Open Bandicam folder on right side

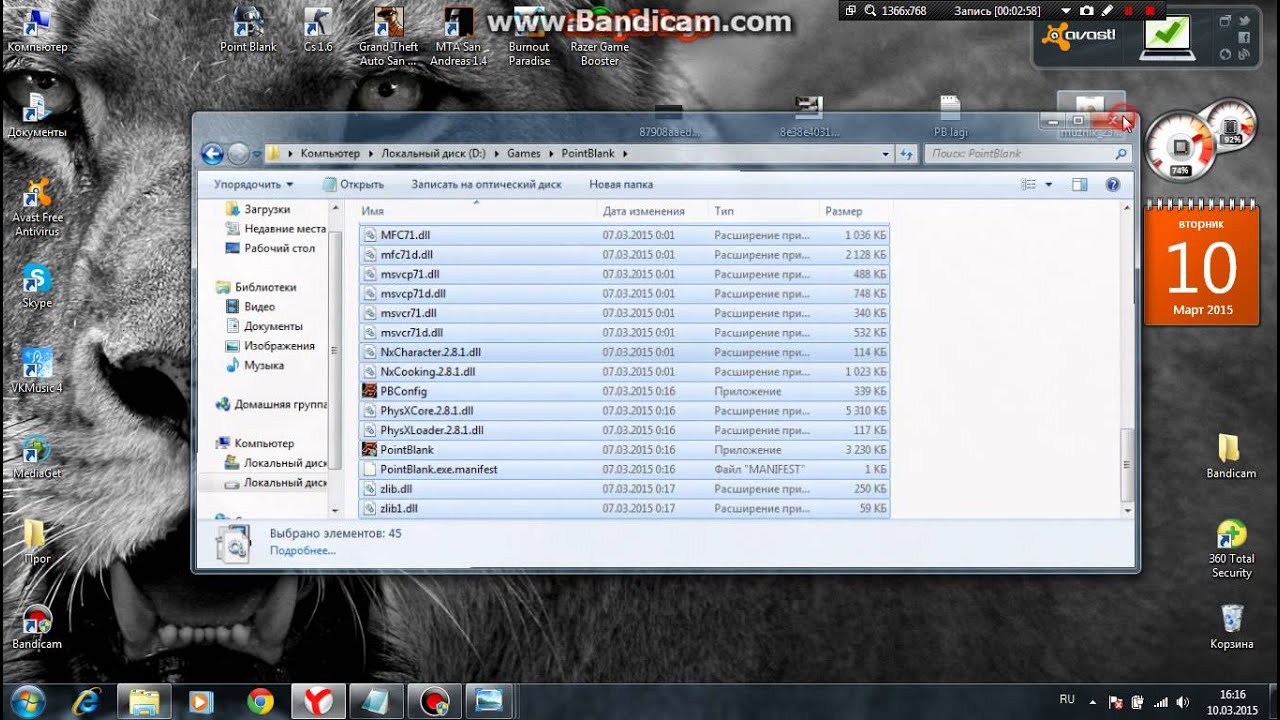click(1231, 456)
